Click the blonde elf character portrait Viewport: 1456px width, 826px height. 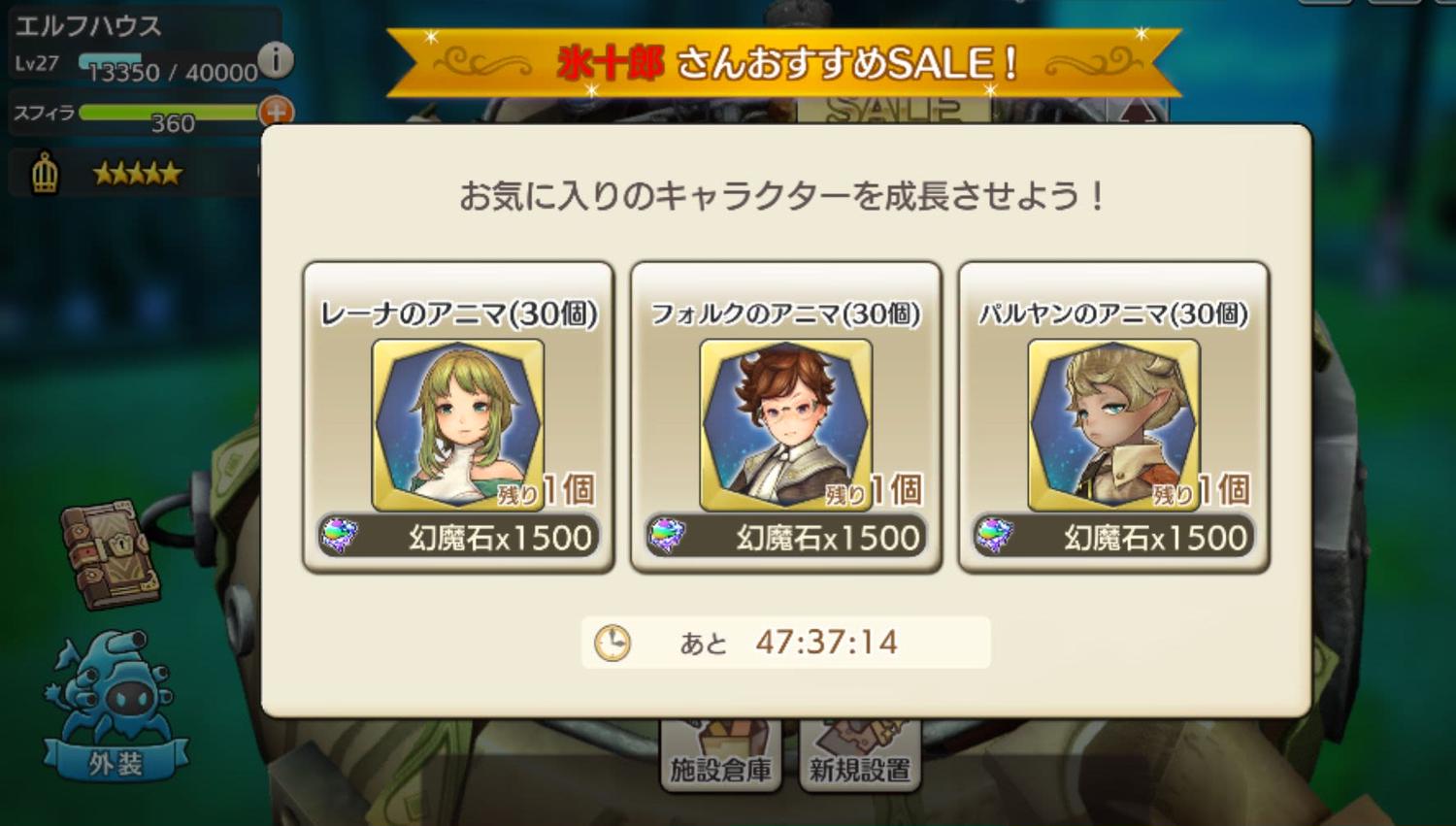[x=1113, y=424]
